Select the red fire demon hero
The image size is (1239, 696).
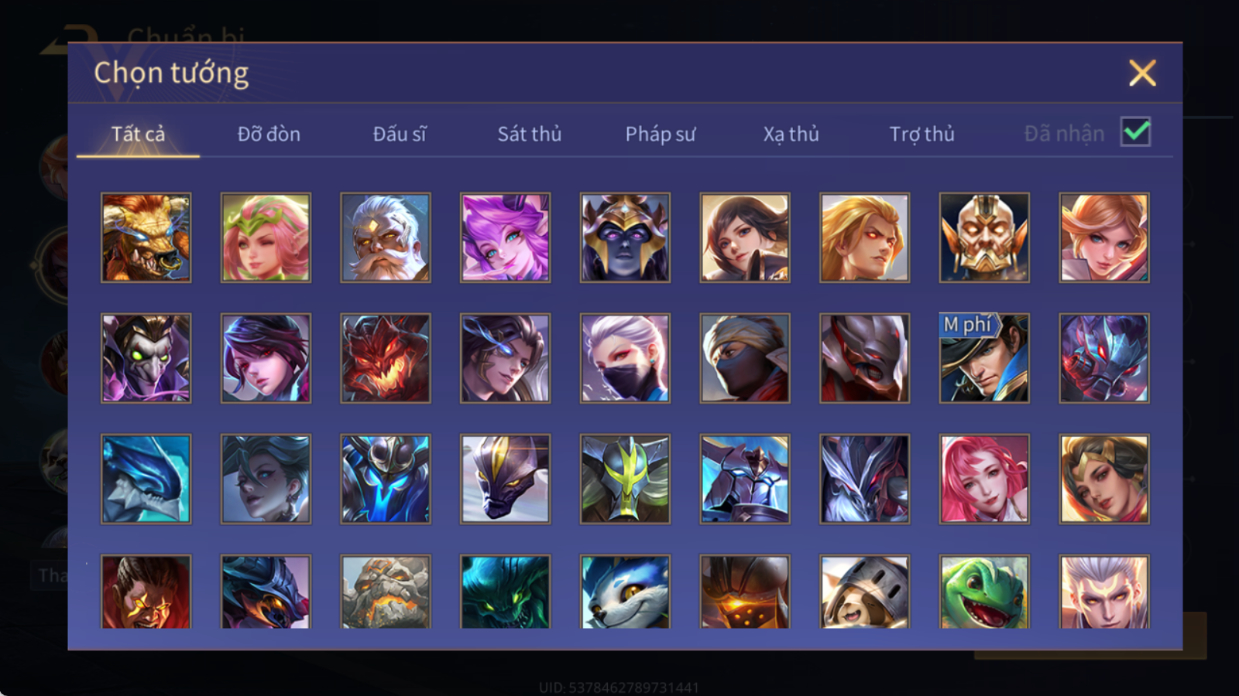coord(385,358)
